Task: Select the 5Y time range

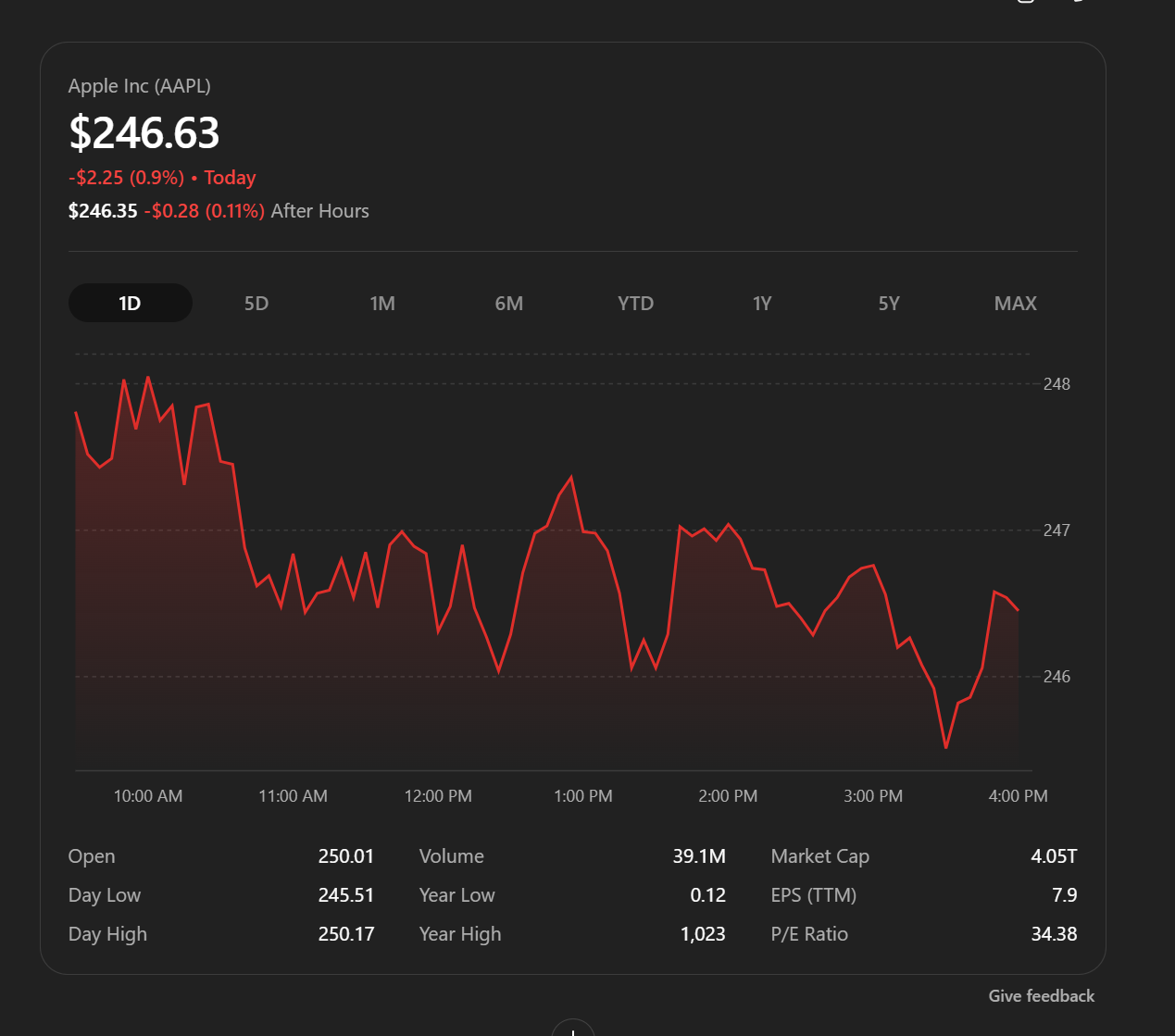Action: point(888,303)
